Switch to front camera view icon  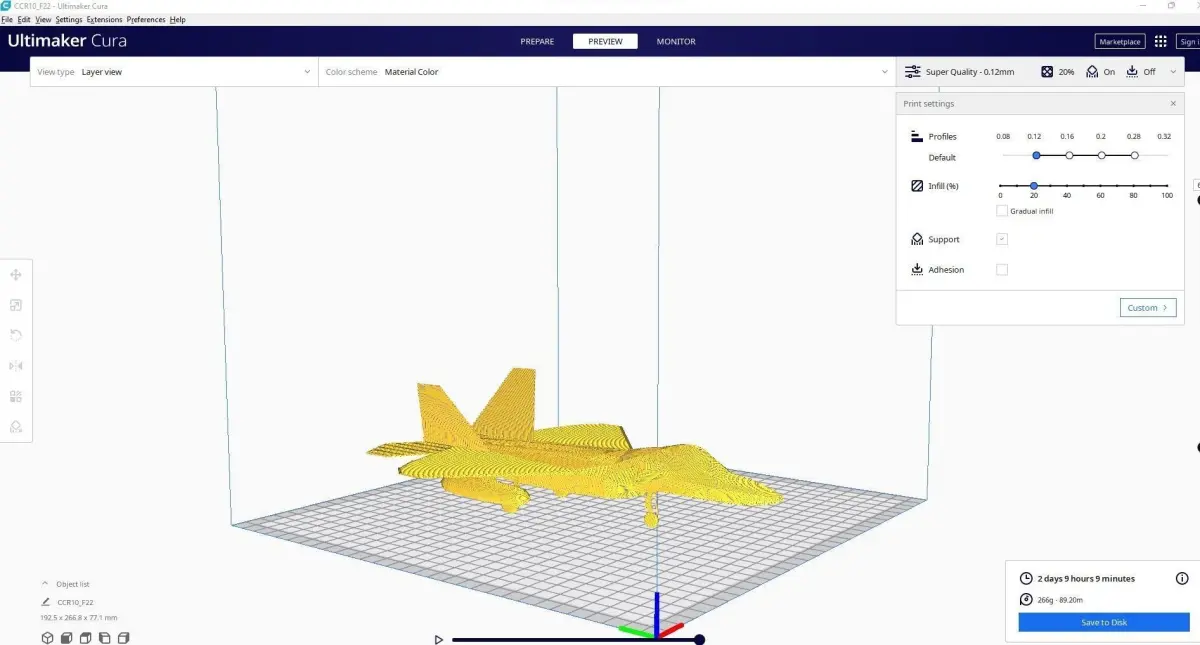tap(66, 638)
